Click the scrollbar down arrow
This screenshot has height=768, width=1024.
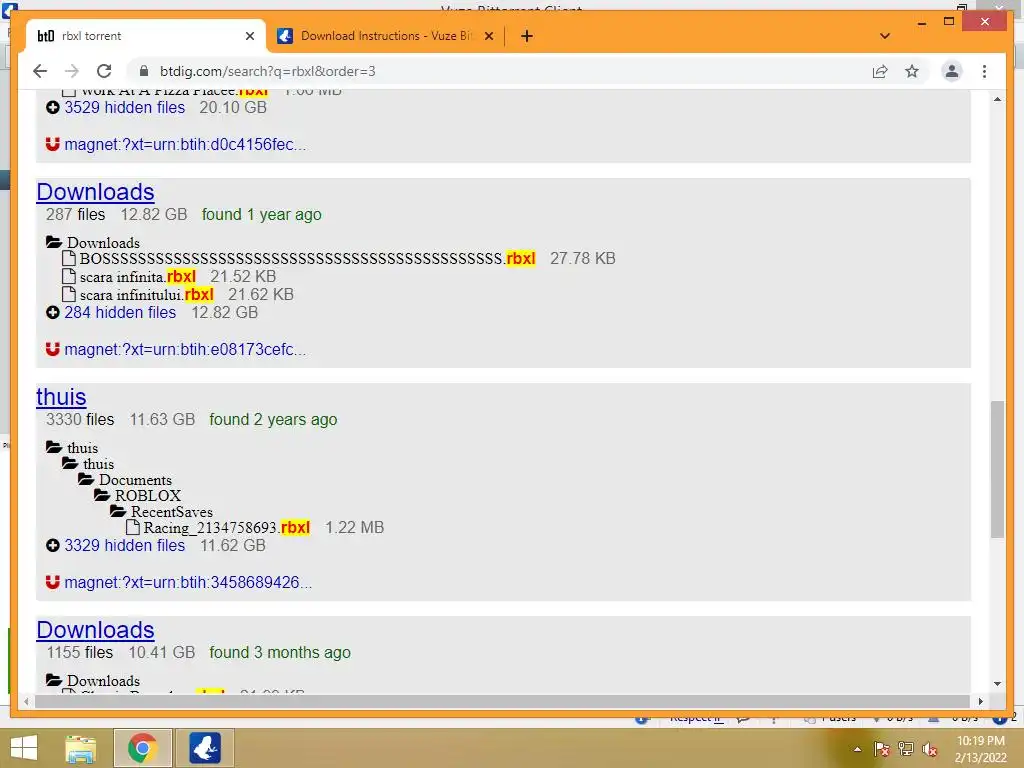(x=997, y=684)
